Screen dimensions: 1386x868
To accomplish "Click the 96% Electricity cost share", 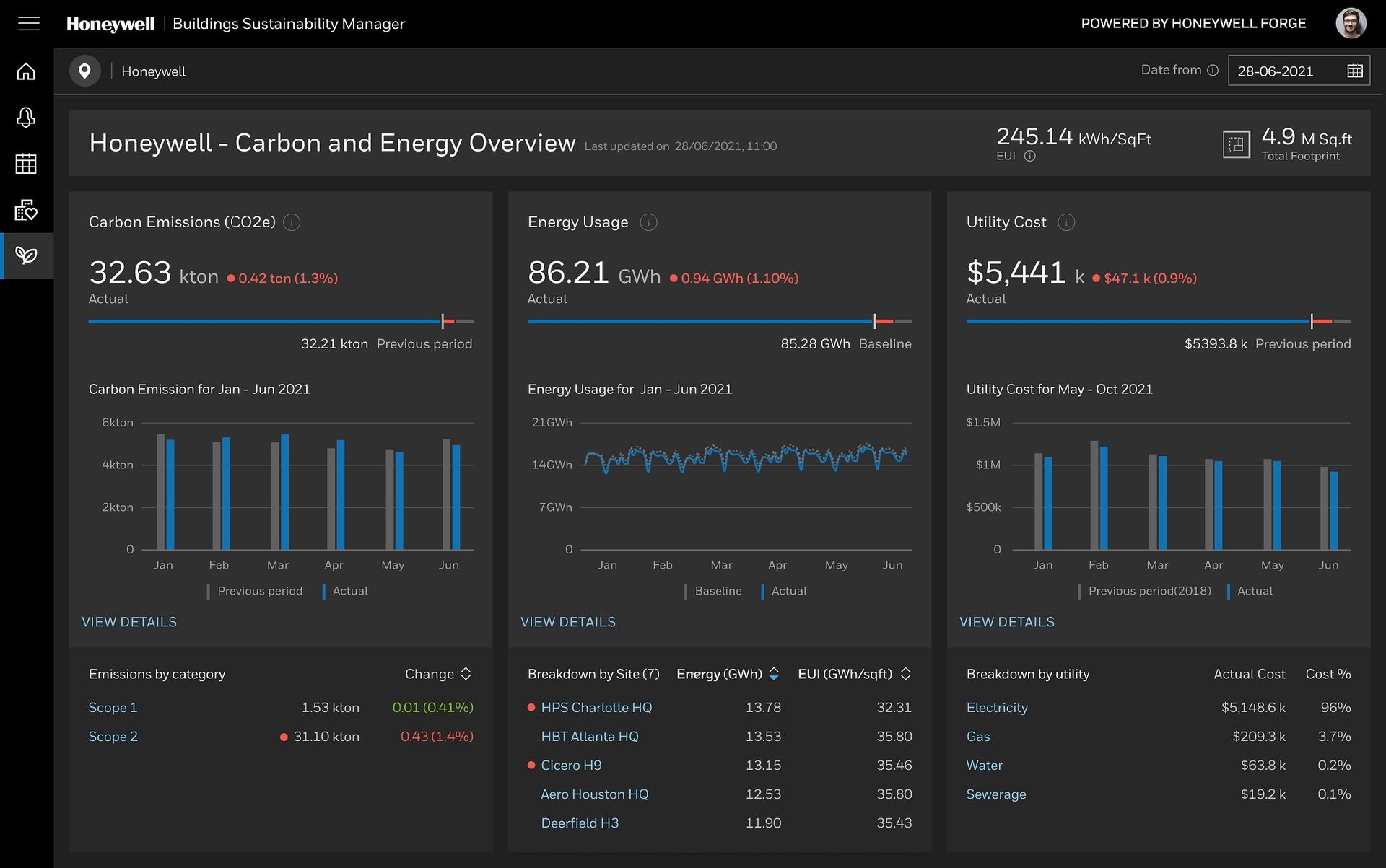I will [1335, 708].
